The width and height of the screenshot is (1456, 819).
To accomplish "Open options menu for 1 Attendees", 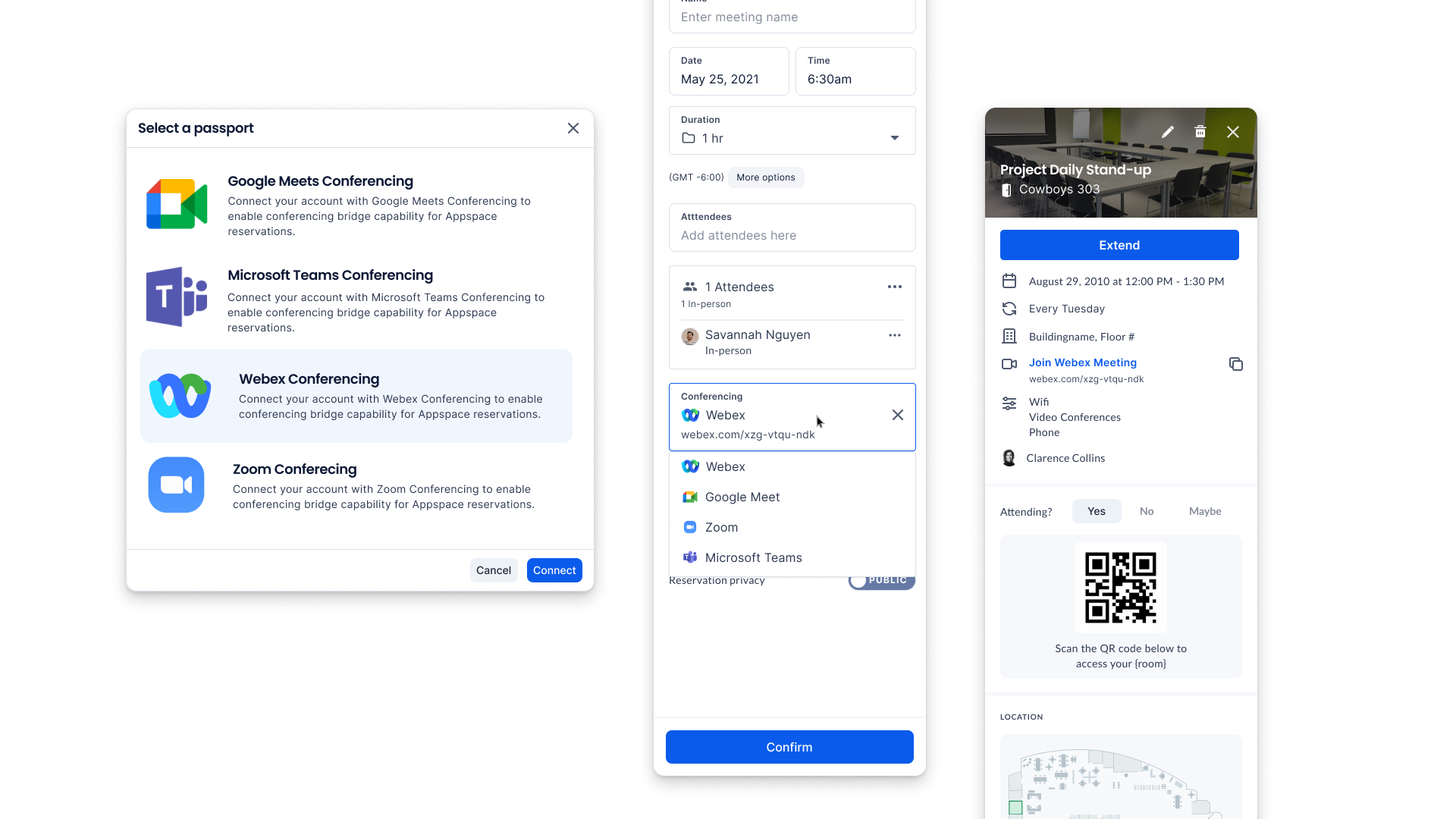I will point(895,287).
